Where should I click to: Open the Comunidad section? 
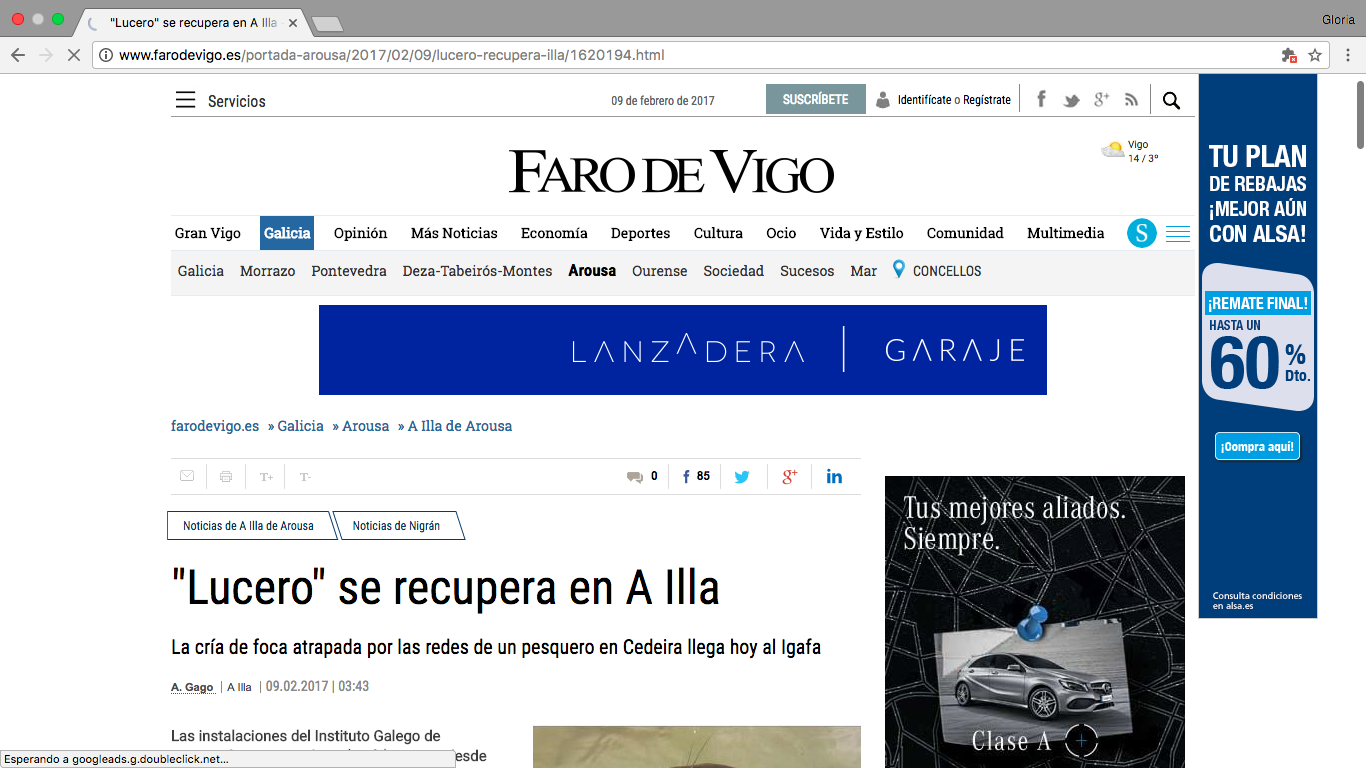click(x=965, y=233)
